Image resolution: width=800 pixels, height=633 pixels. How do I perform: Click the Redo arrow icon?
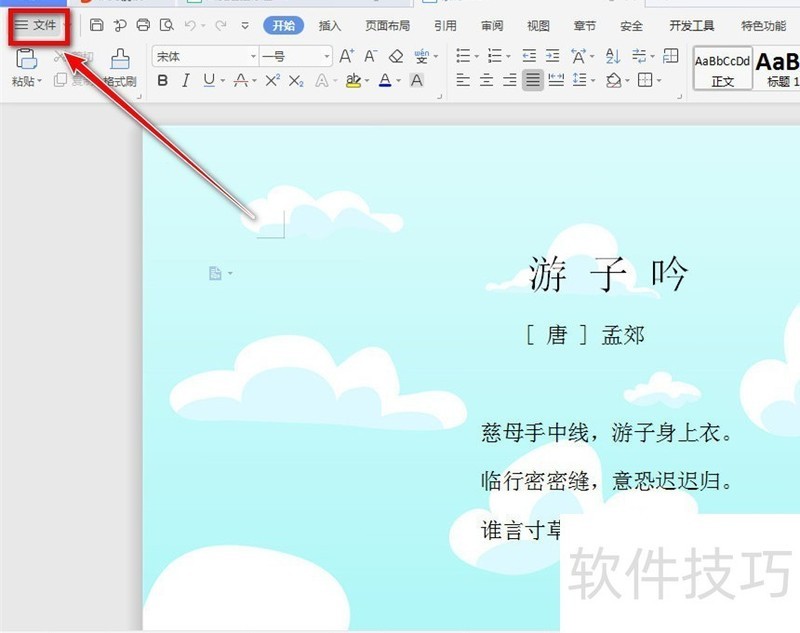tap(220, 25)
